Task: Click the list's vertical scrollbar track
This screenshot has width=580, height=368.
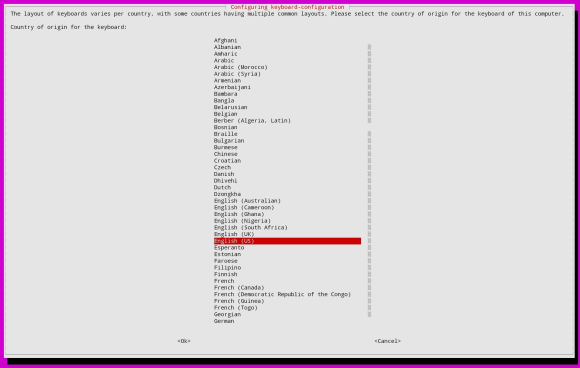Action: pos(369,180)
